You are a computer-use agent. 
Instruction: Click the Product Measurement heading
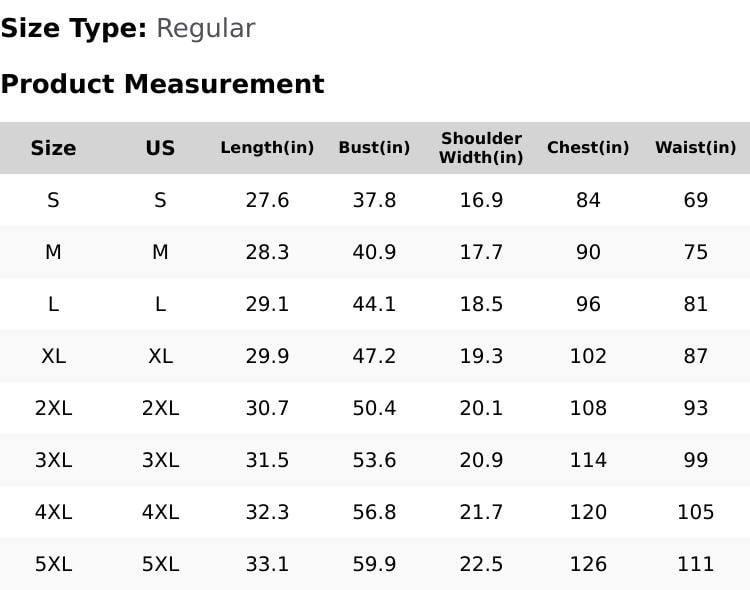point(162,84)
